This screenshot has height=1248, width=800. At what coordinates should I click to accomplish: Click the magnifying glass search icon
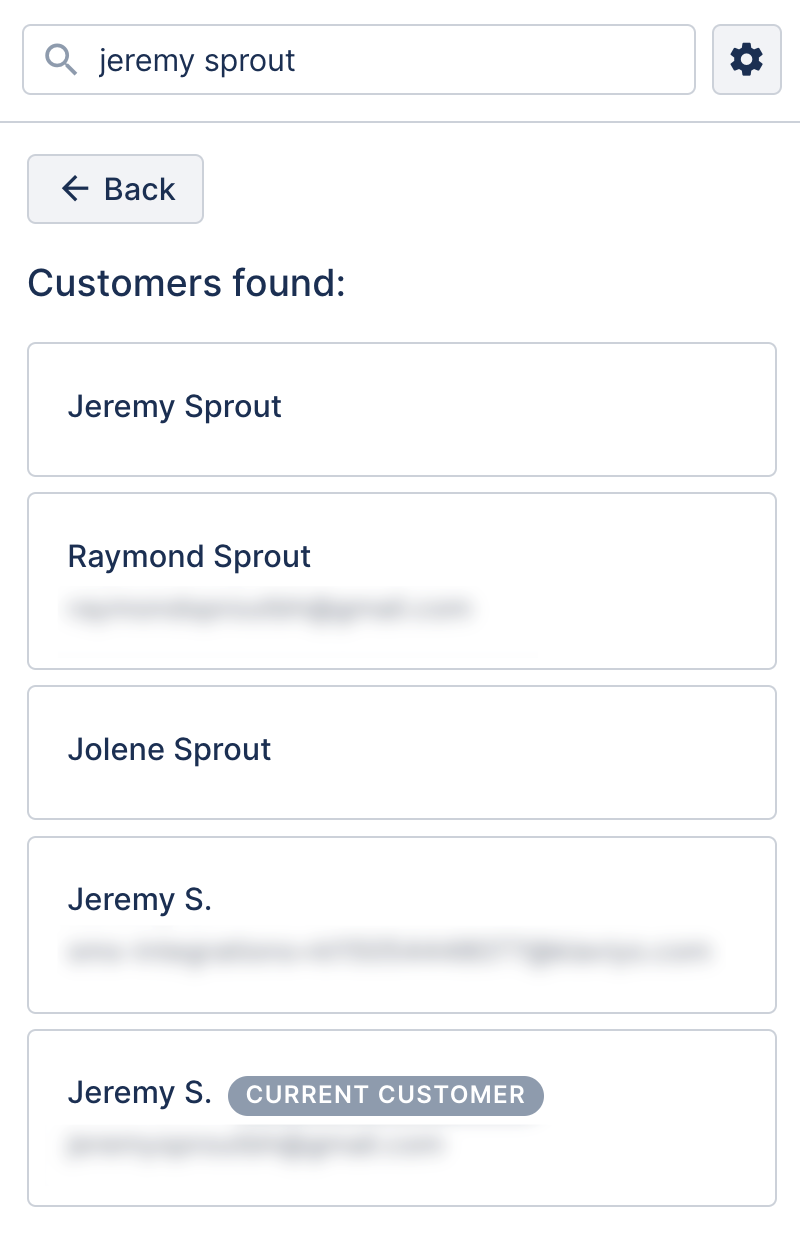pos(61,60)
